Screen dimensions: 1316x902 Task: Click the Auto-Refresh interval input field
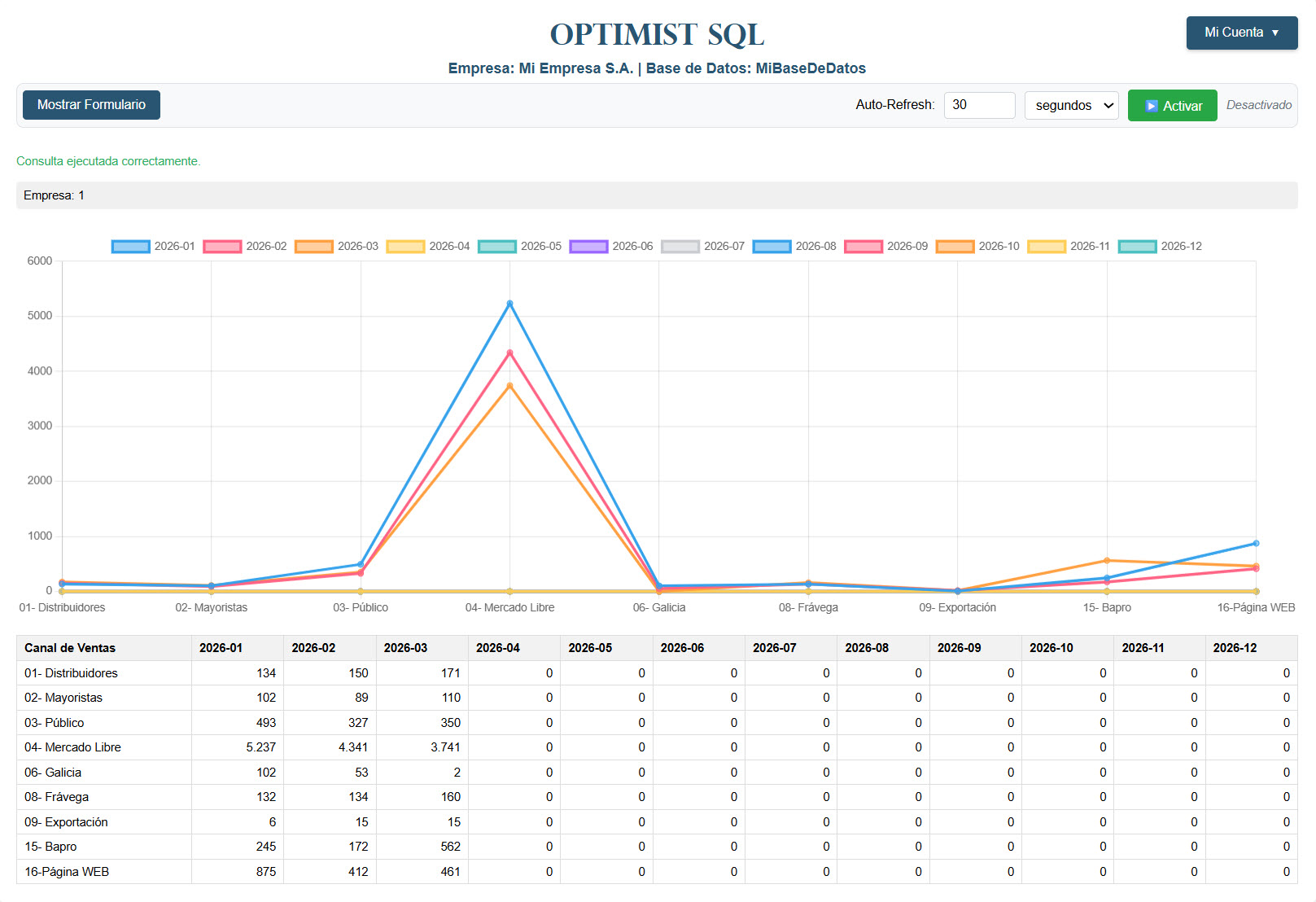[979, 105]
